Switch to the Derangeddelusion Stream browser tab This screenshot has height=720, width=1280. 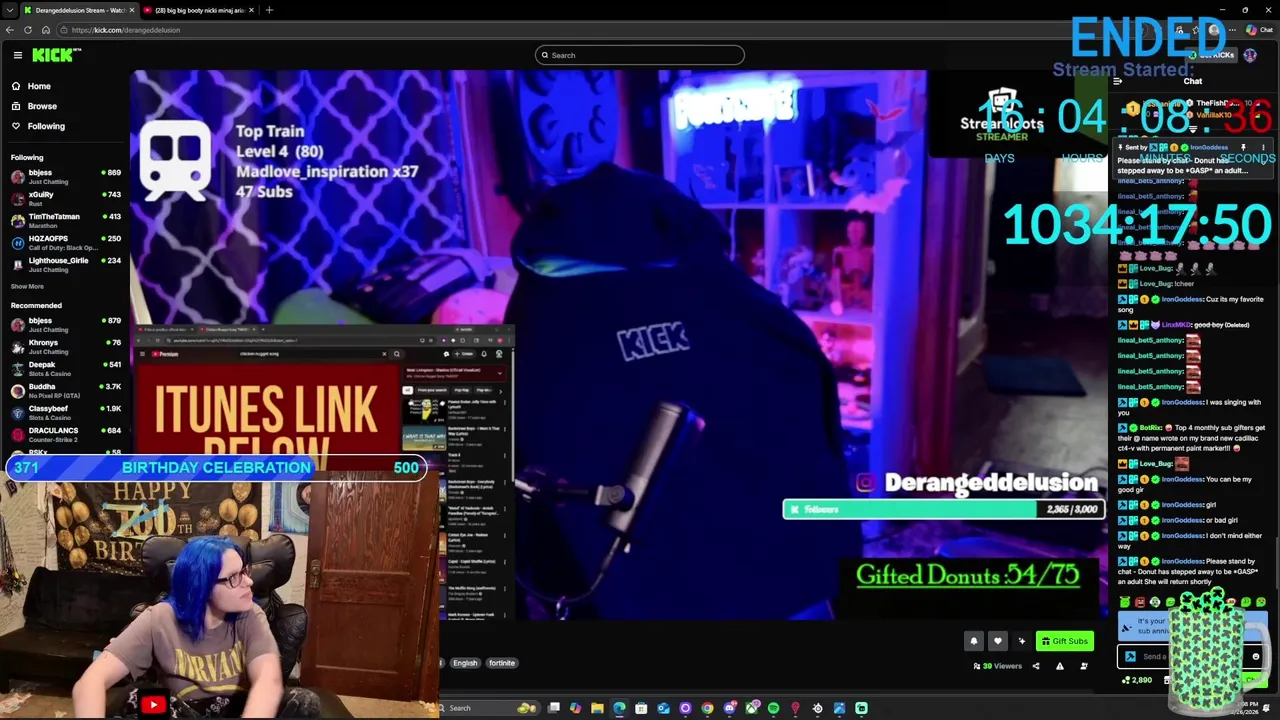pyautogui.click(x=78, y=10)
